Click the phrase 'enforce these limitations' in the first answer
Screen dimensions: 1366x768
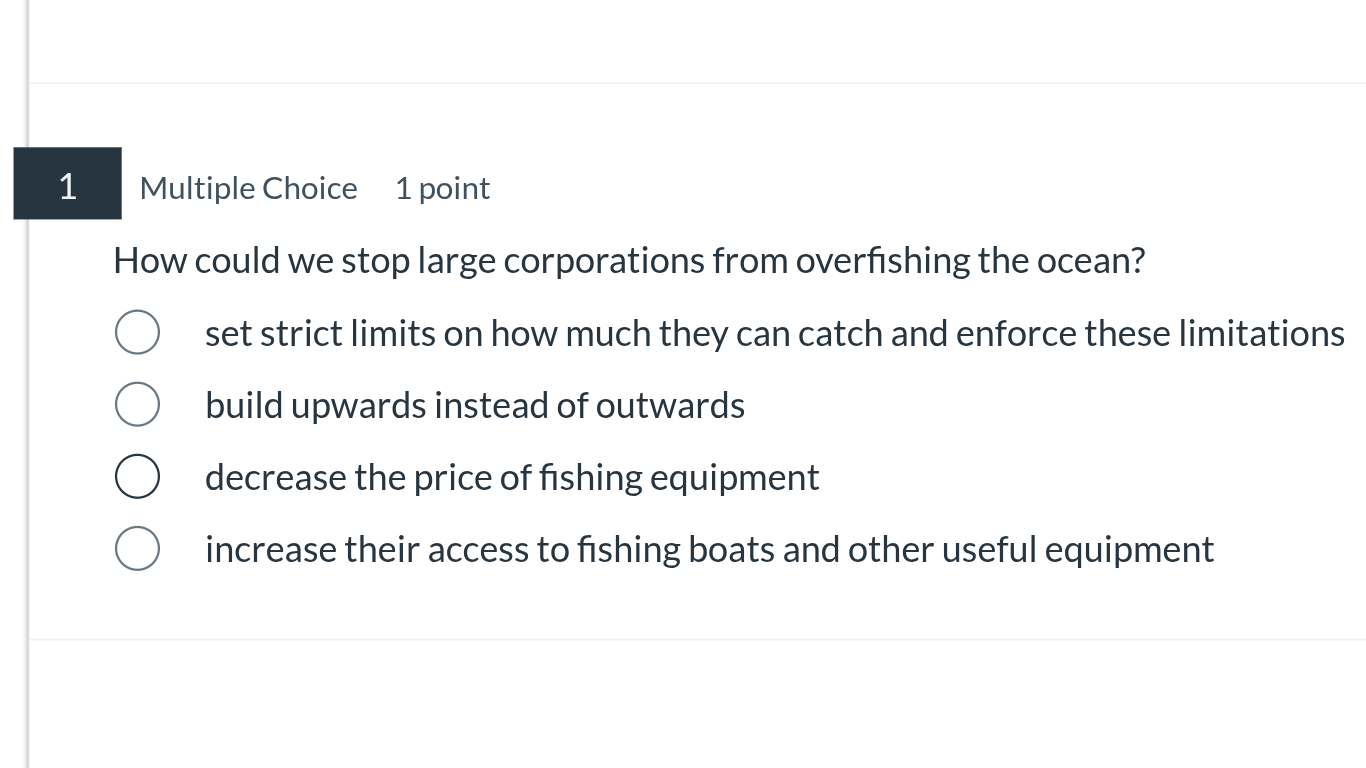coord(1150,333)
